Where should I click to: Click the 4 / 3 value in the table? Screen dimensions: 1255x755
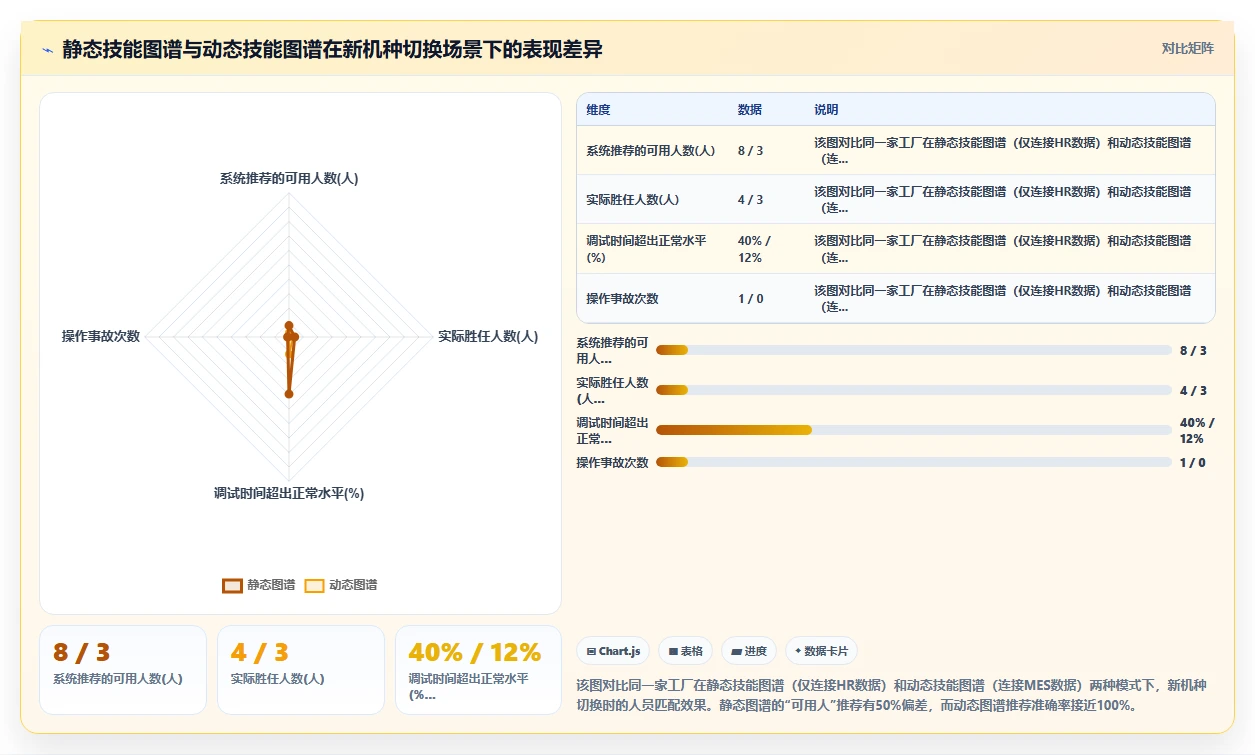750,199
